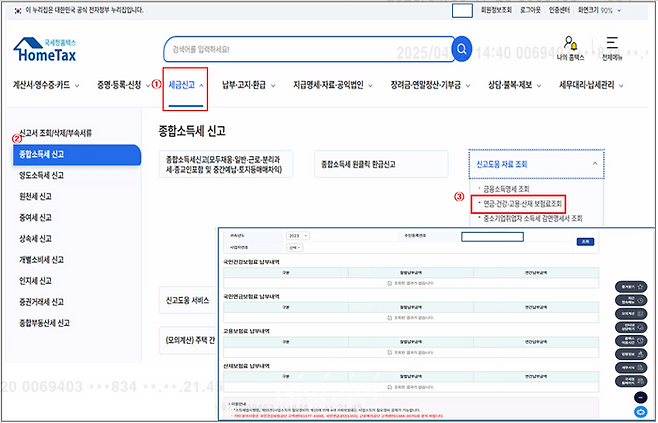The height and width of the screenshot is (423, 658).
Task: Click the 즐겨찾기 star quick button
Action: (x=631, y=287)
